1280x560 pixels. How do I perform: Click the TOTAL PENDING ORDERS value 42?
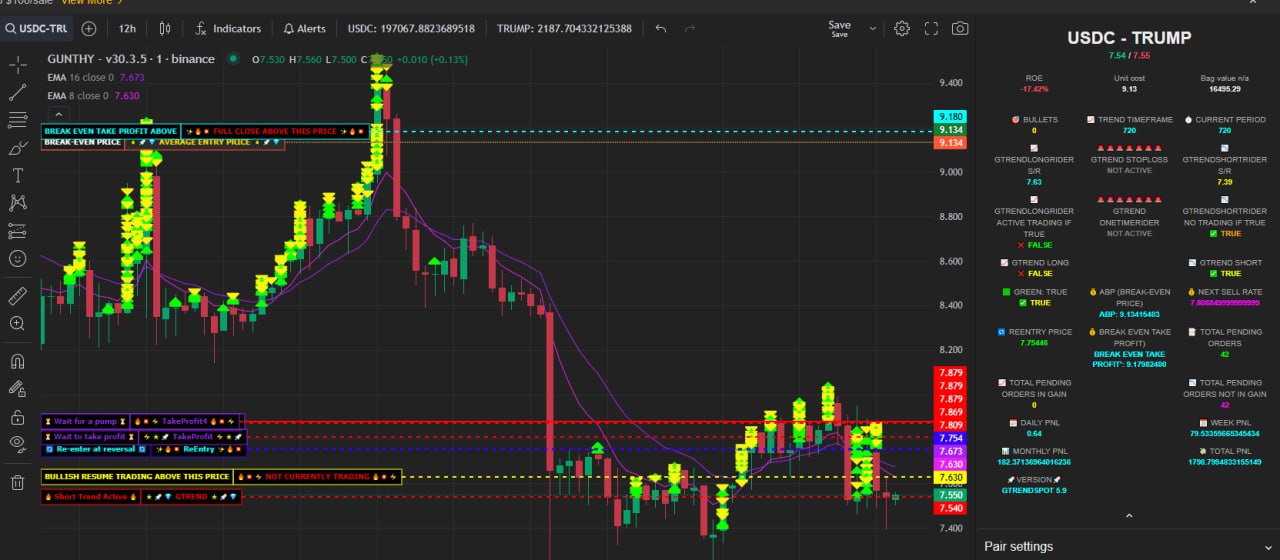click(x=1224, y=354)
